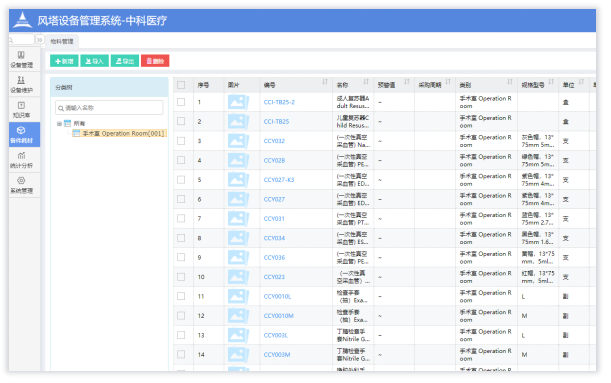611x383 pixels.
Task: Tick the checkbox for row 14
Action: click(x=181, y=355)
